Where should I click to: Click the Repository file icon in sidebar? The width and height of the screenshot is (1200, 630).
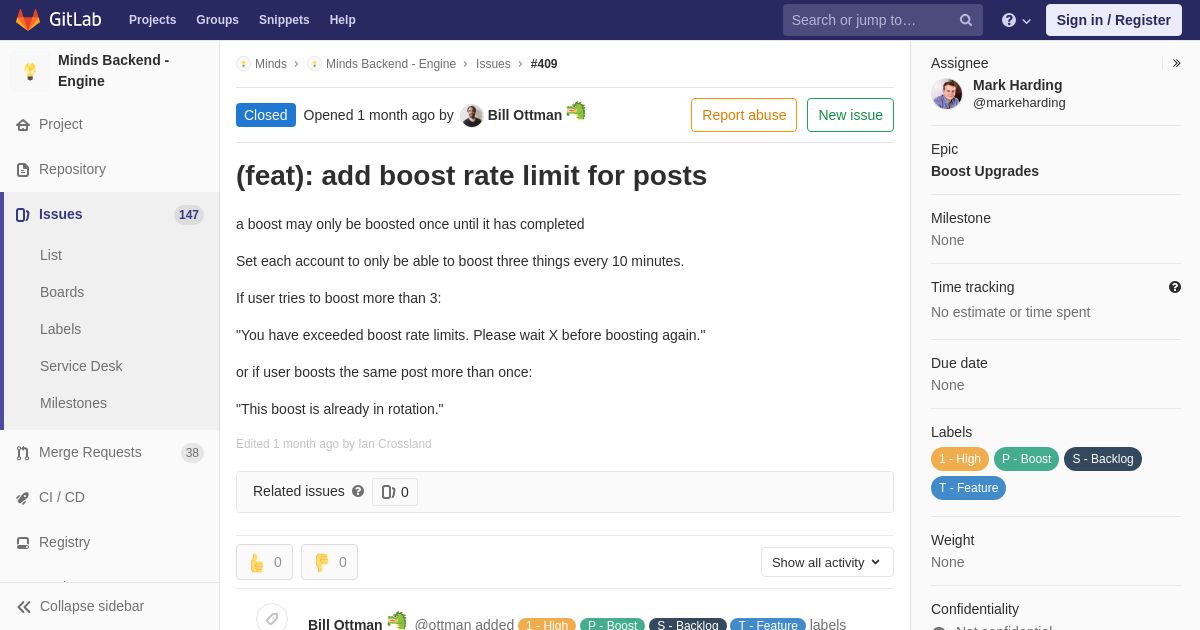pyautogui.click(x=23, y=170)
